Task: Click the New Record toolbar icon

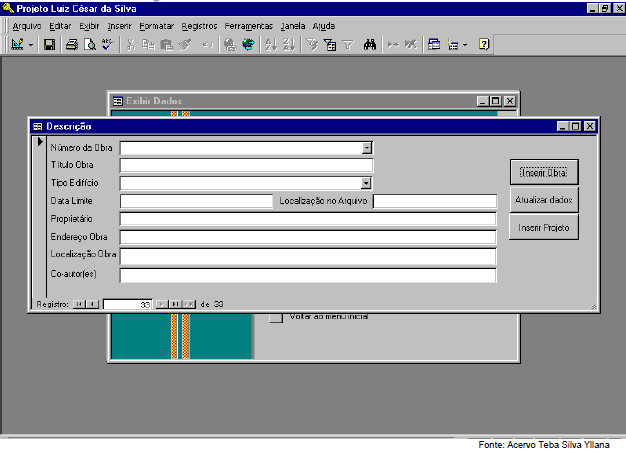Action: coord(393,44)
